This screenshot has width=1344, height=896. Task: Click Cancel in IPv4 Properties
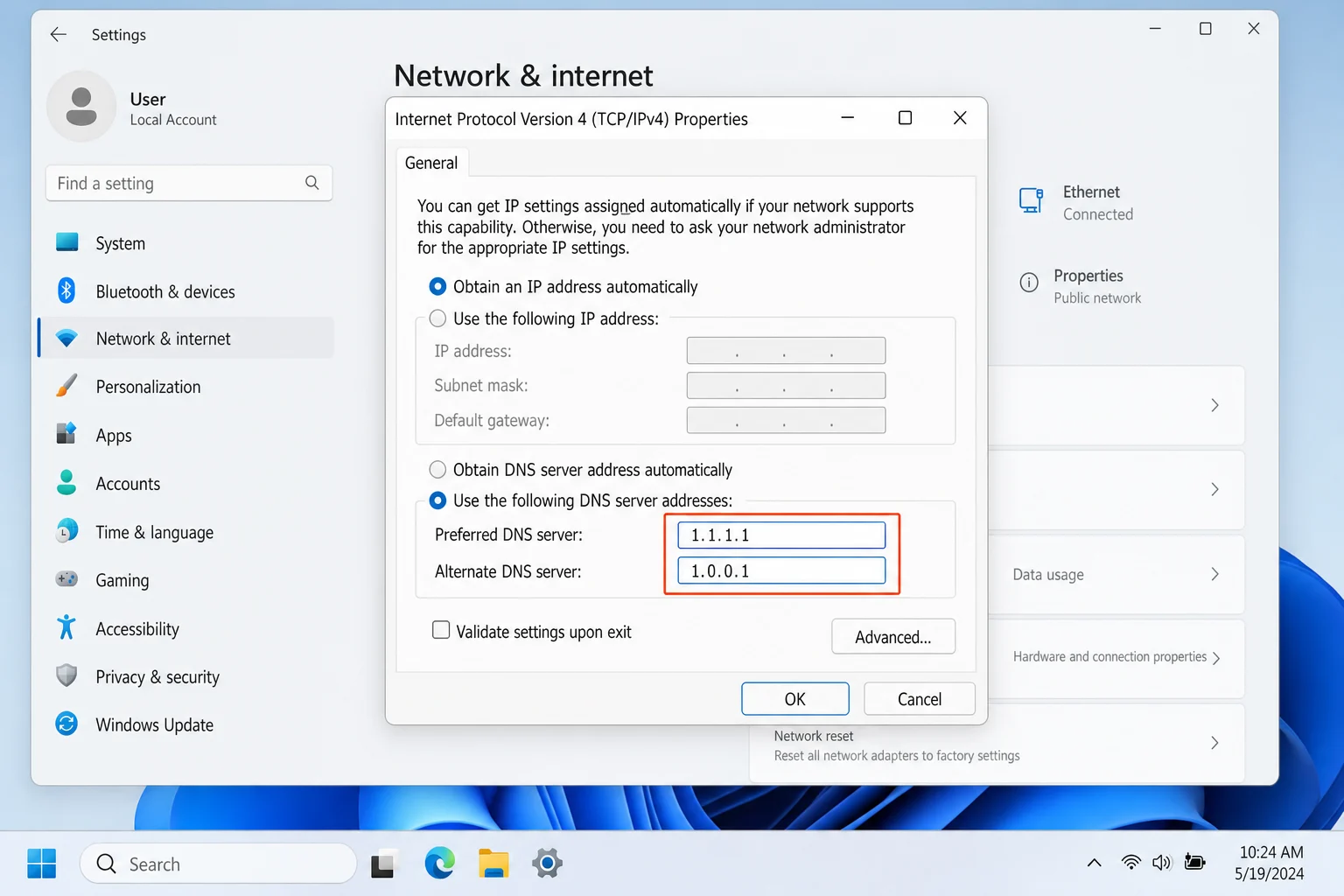[920, 698]
